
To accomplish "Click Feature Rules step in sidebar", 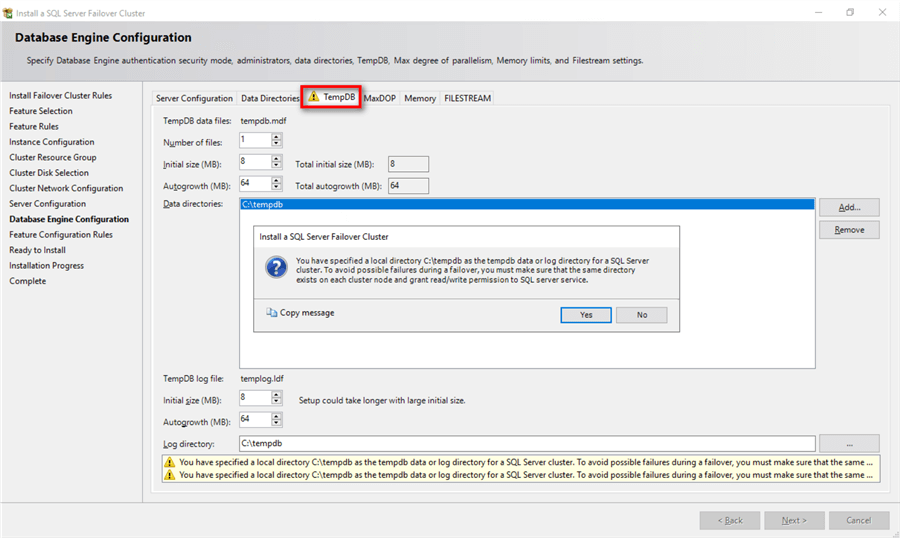I will [34, 126].
